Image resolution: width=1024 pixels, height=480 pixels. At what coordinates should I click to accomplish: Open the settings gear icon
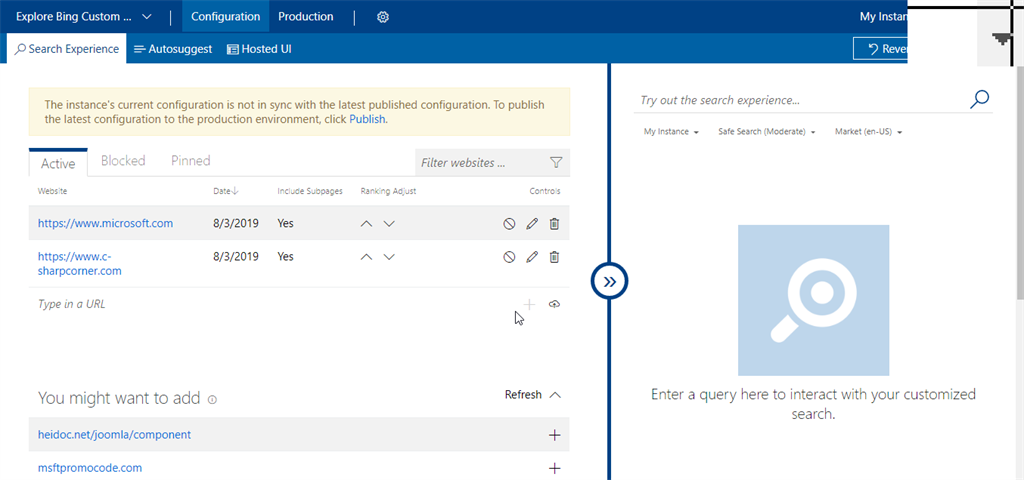(x=383, y=17)
